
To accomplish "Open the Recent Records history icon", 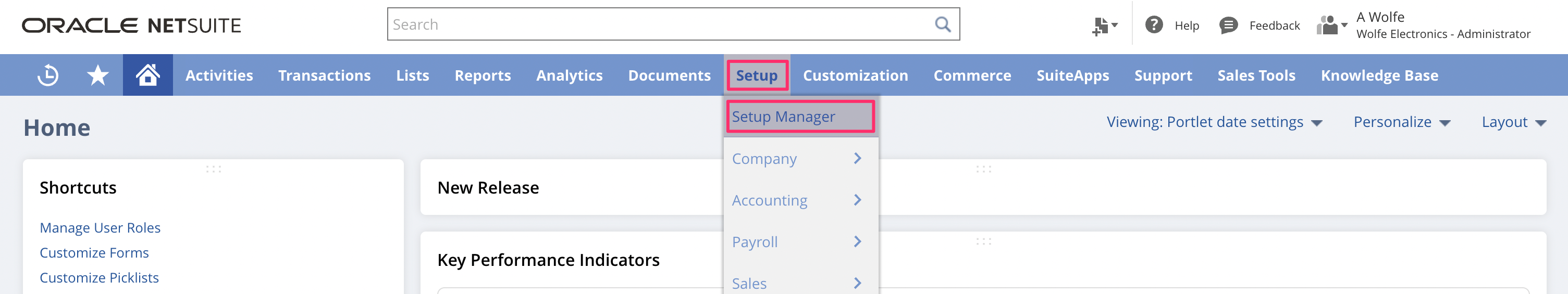I will point(48,75).
